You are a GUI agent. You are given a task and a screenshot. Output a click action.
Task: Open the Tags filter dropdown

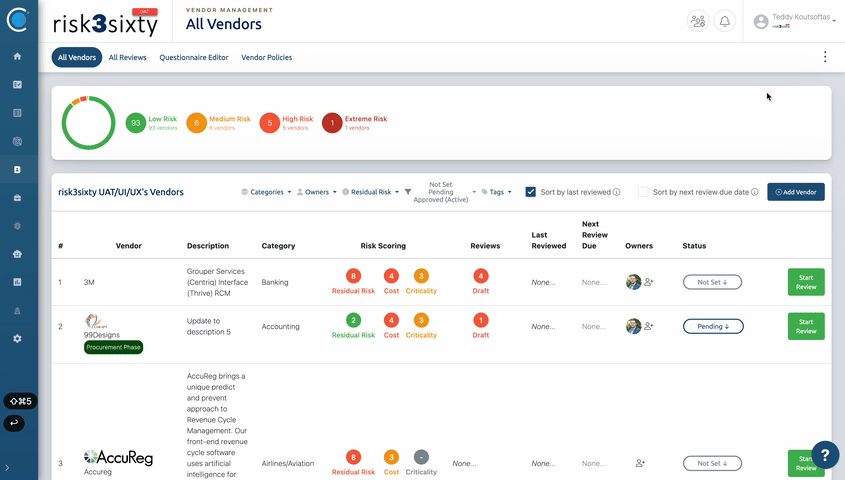(x=496, y=192)
